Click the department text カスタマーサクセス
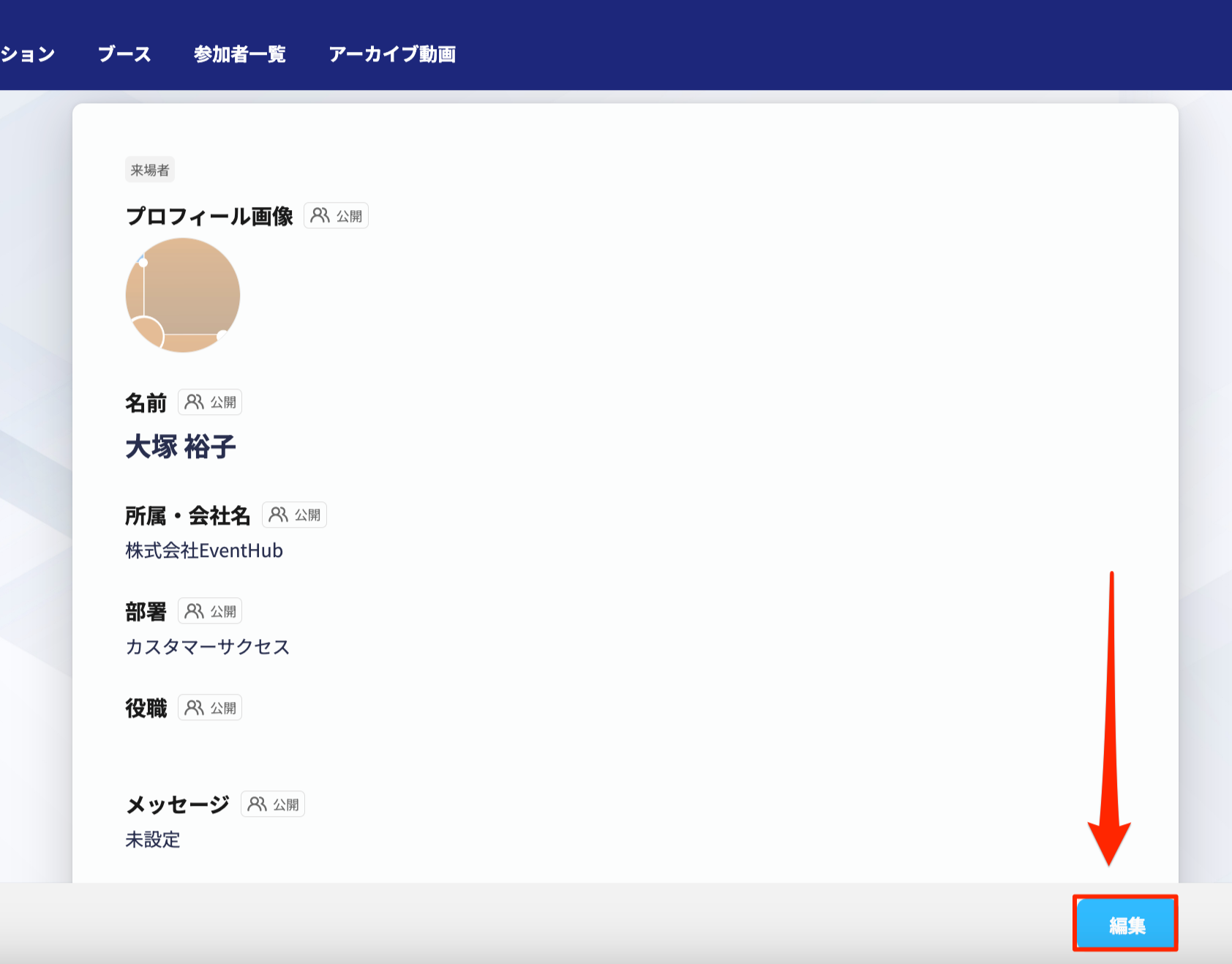 (208, 647)
